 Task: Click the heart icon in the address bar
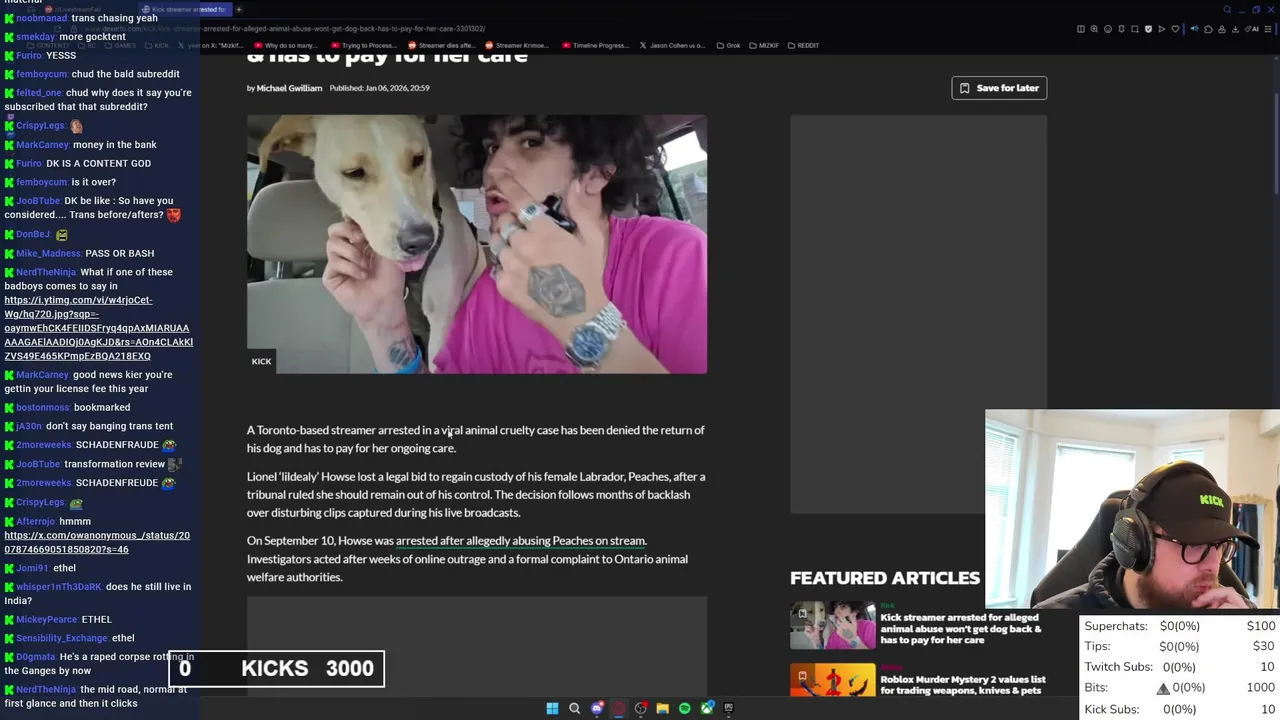[1175, 29]
